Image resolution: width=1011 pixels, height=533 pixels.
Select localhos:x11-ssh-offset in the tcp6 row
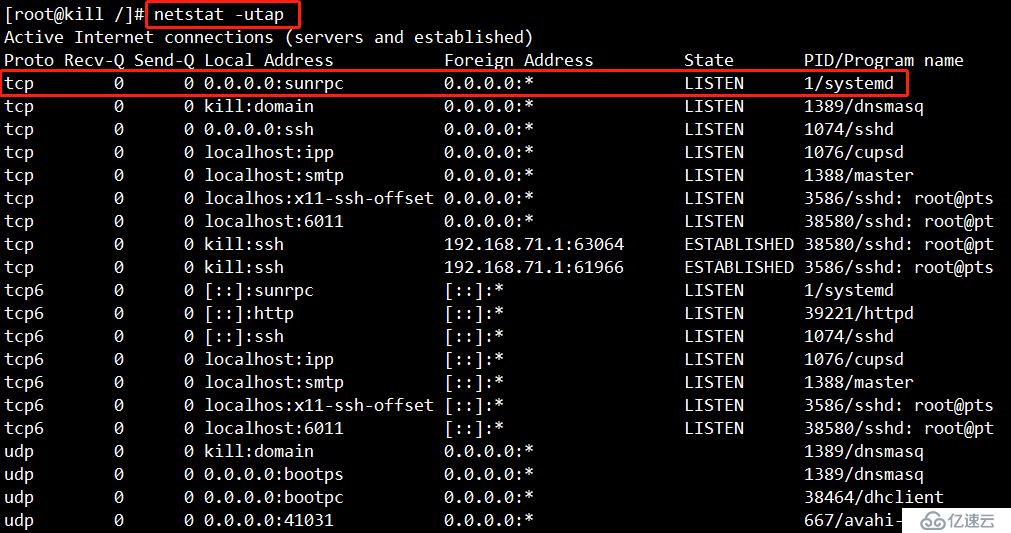click(319, 405)
